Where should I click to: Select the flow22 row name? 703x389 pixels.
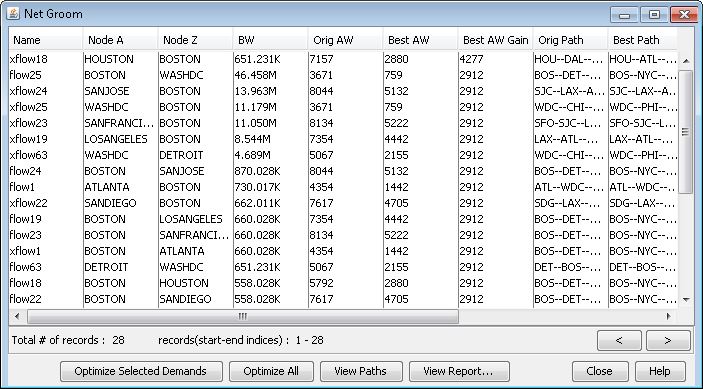pos(26,299)
